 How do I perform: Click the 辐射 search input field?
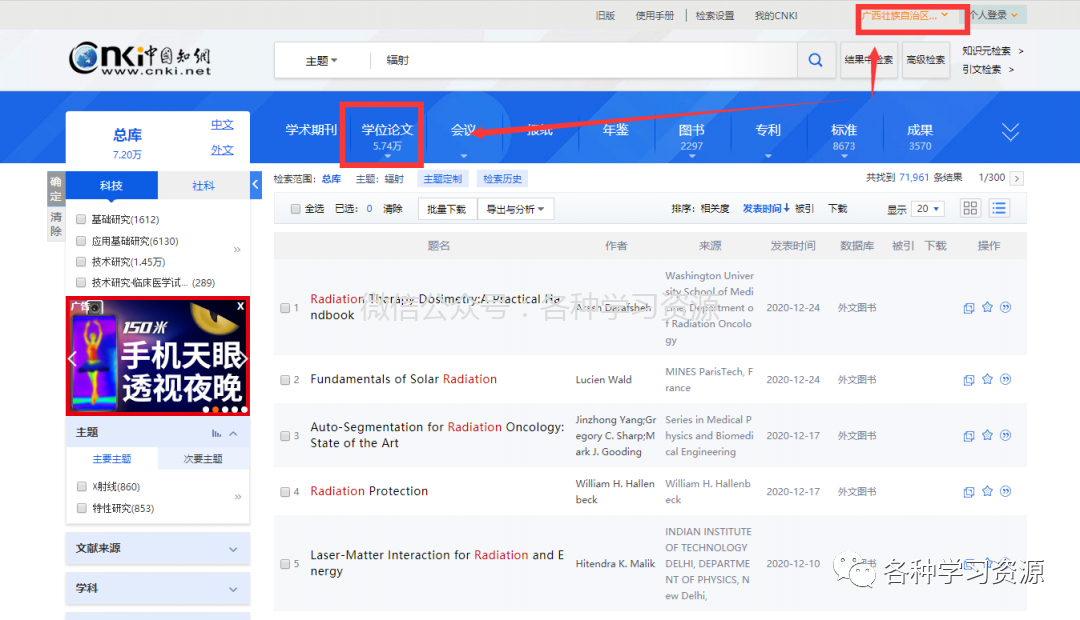[584, 60]
